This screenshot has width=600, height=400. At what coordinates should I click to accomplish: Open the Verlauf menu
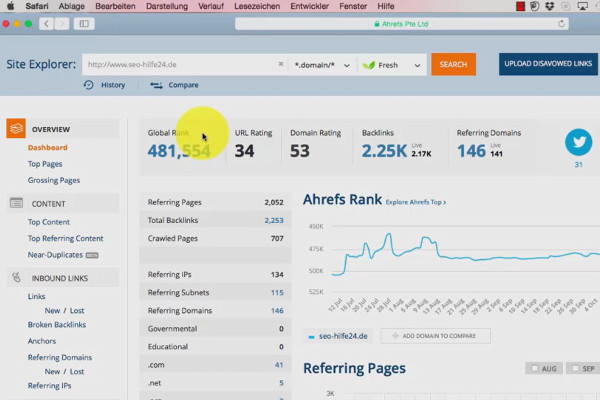point(211,6)
